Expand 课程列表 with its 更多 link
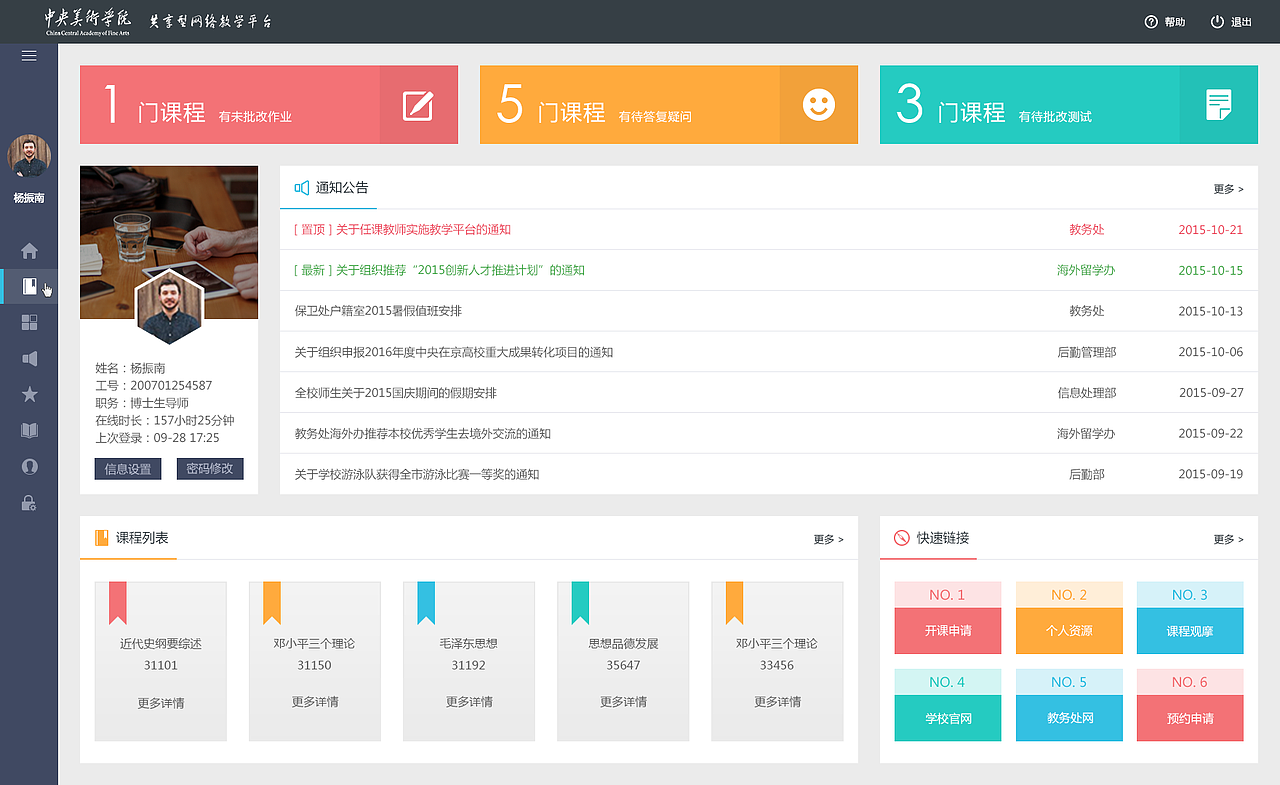The image size is (1280, 785). (x=826, y=539)
